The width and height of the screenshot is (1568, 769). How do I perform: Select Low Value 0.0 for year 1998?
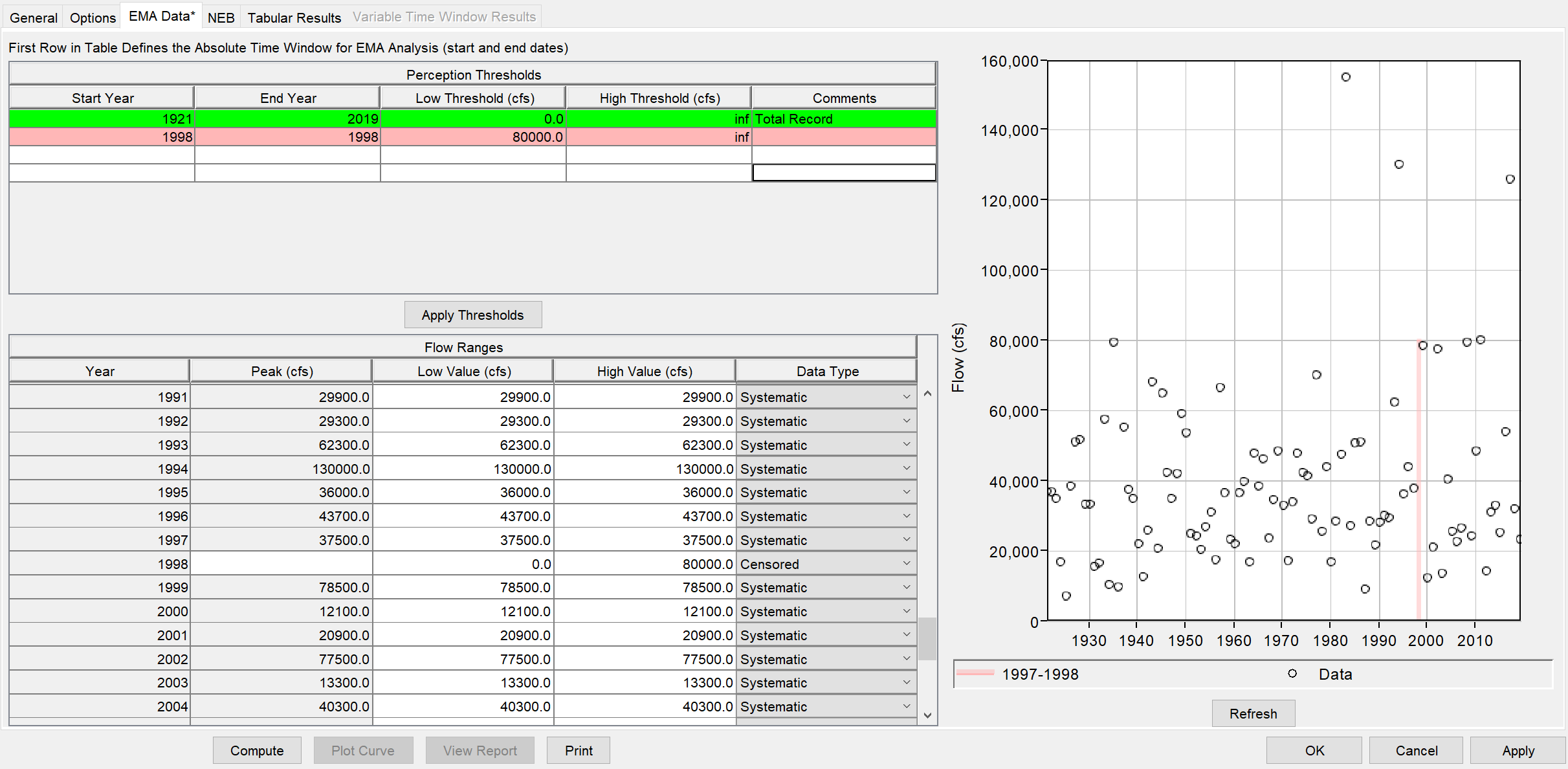coord(463,564)
